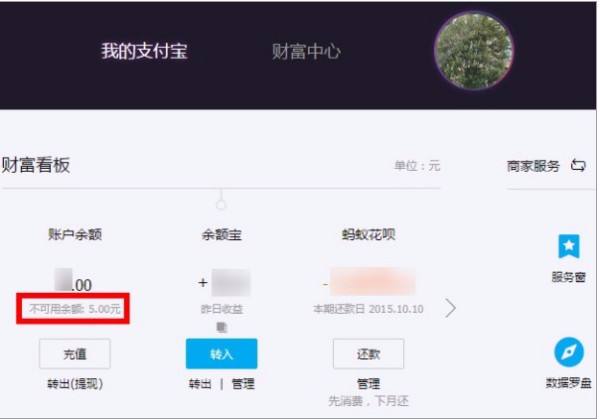
Task: Click the 账户余额 heading
Action: click(75, 234)
